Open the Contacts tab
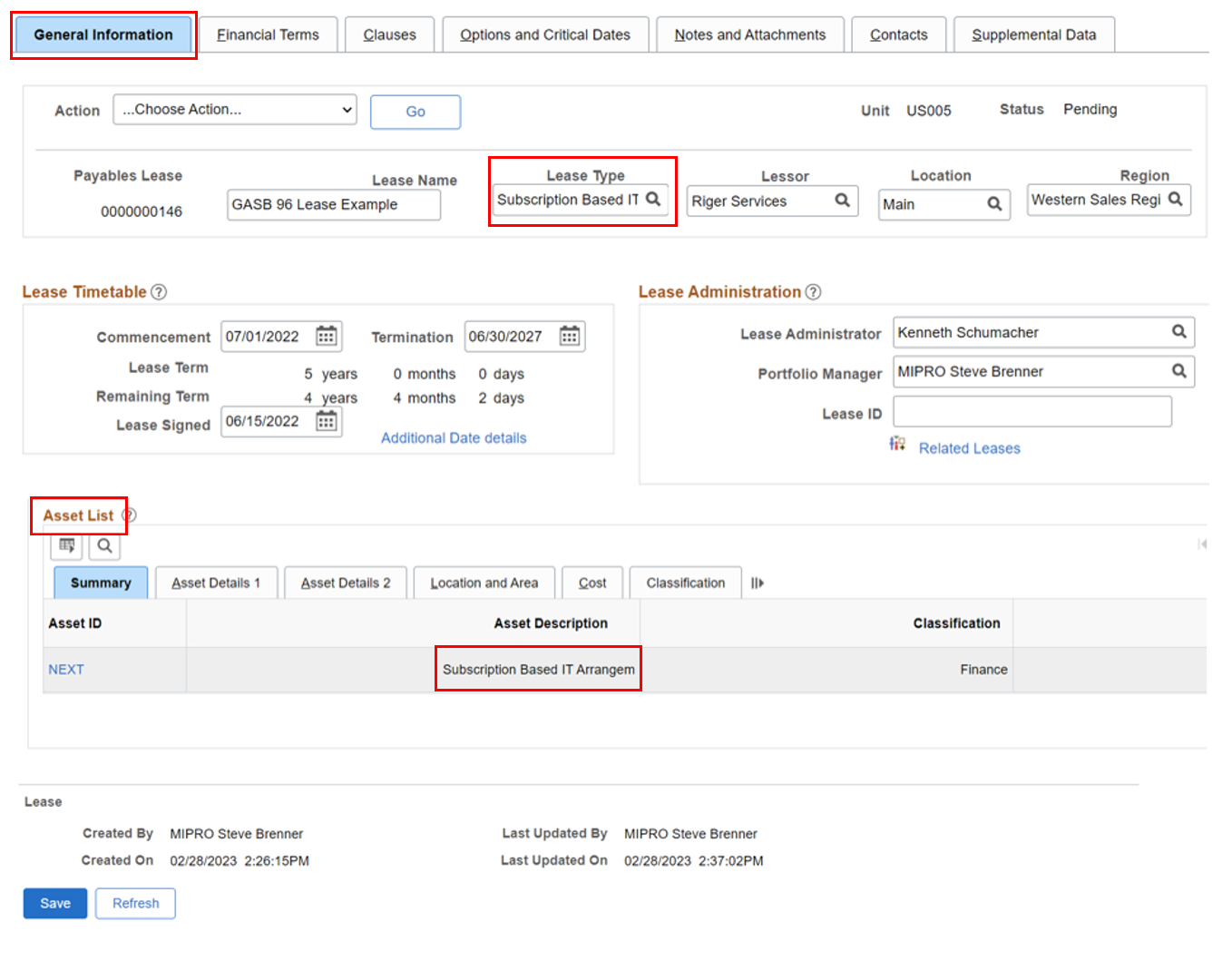This screenshot has width=1232, height=961. 899,35
